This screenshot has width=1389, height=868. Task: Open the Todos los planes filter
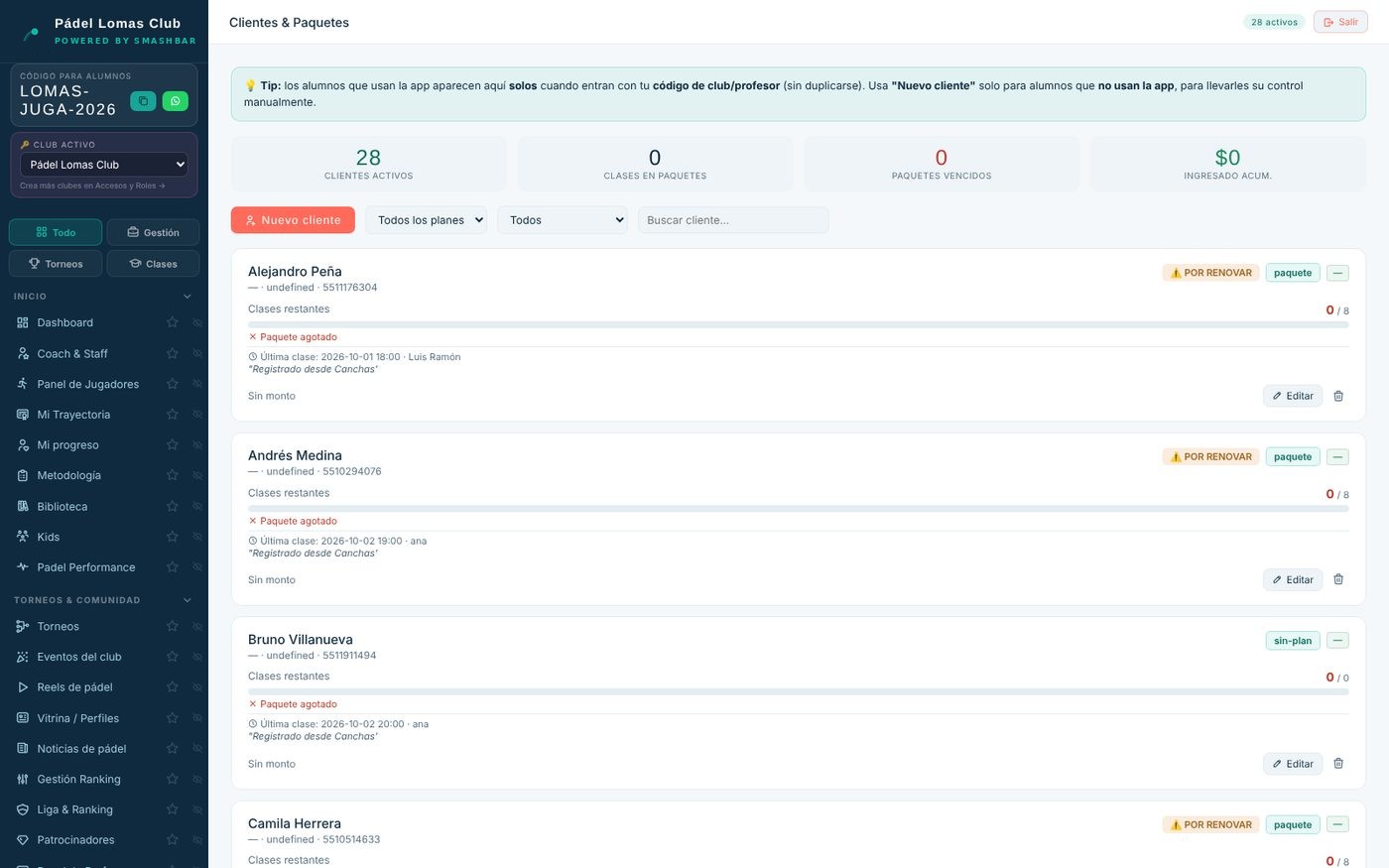pos(426,220)
